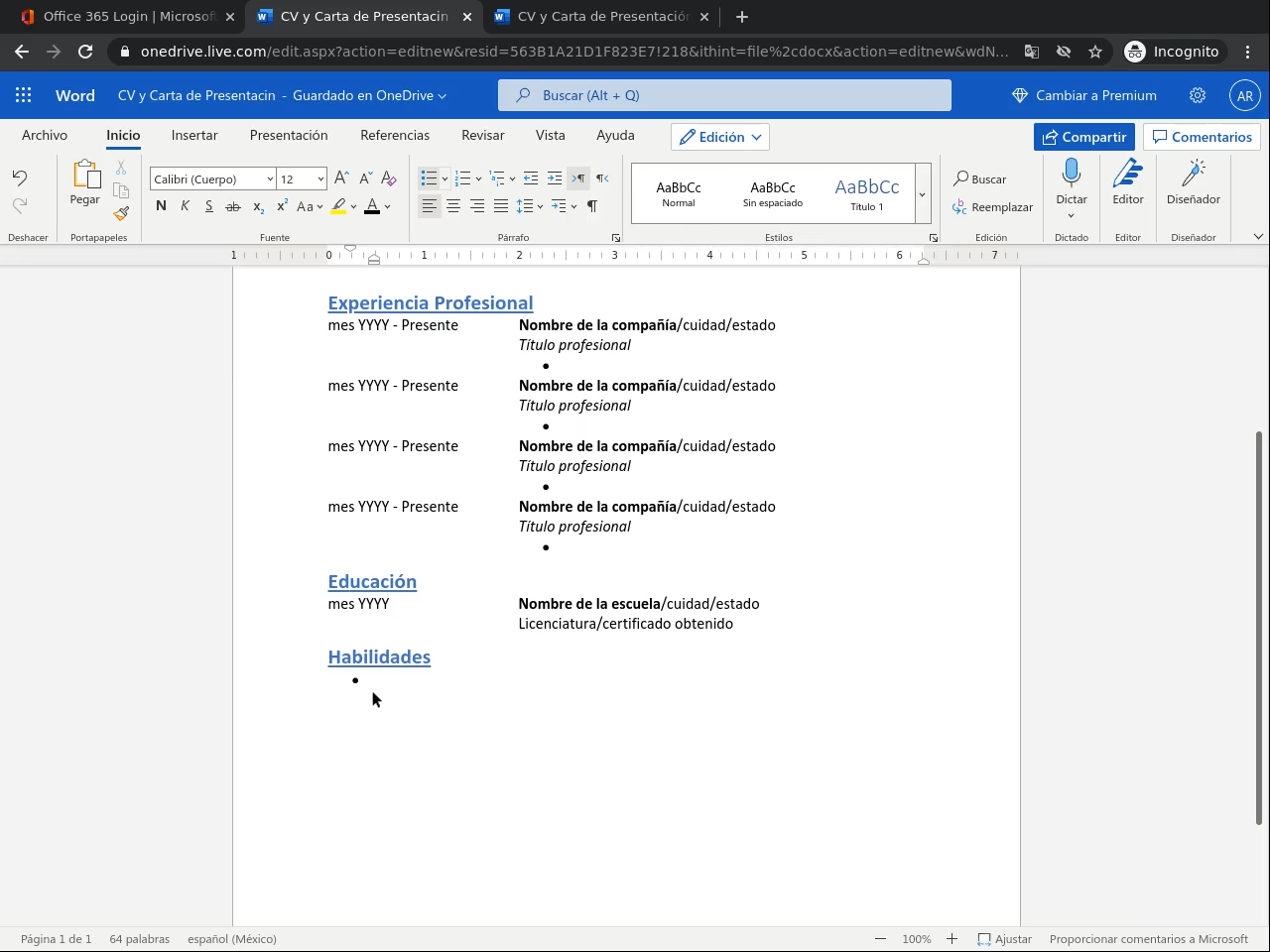The width and height of the screenshot is (1270, 952).
Task: Toggle strikethrough formatting
Action: pyautogui.click(x=233, y=206)
